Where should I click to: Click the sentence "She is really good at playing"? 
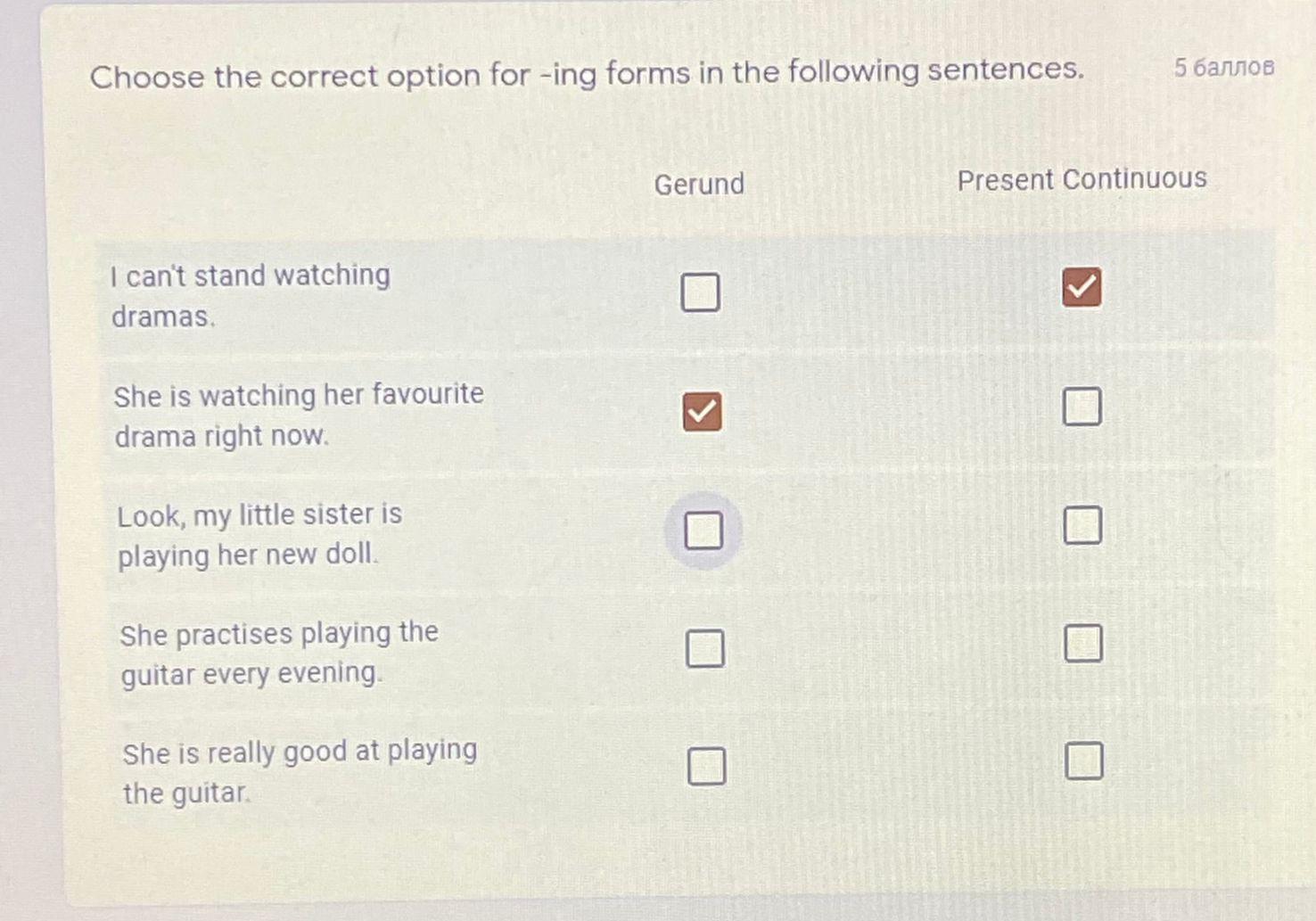[300, 772]
